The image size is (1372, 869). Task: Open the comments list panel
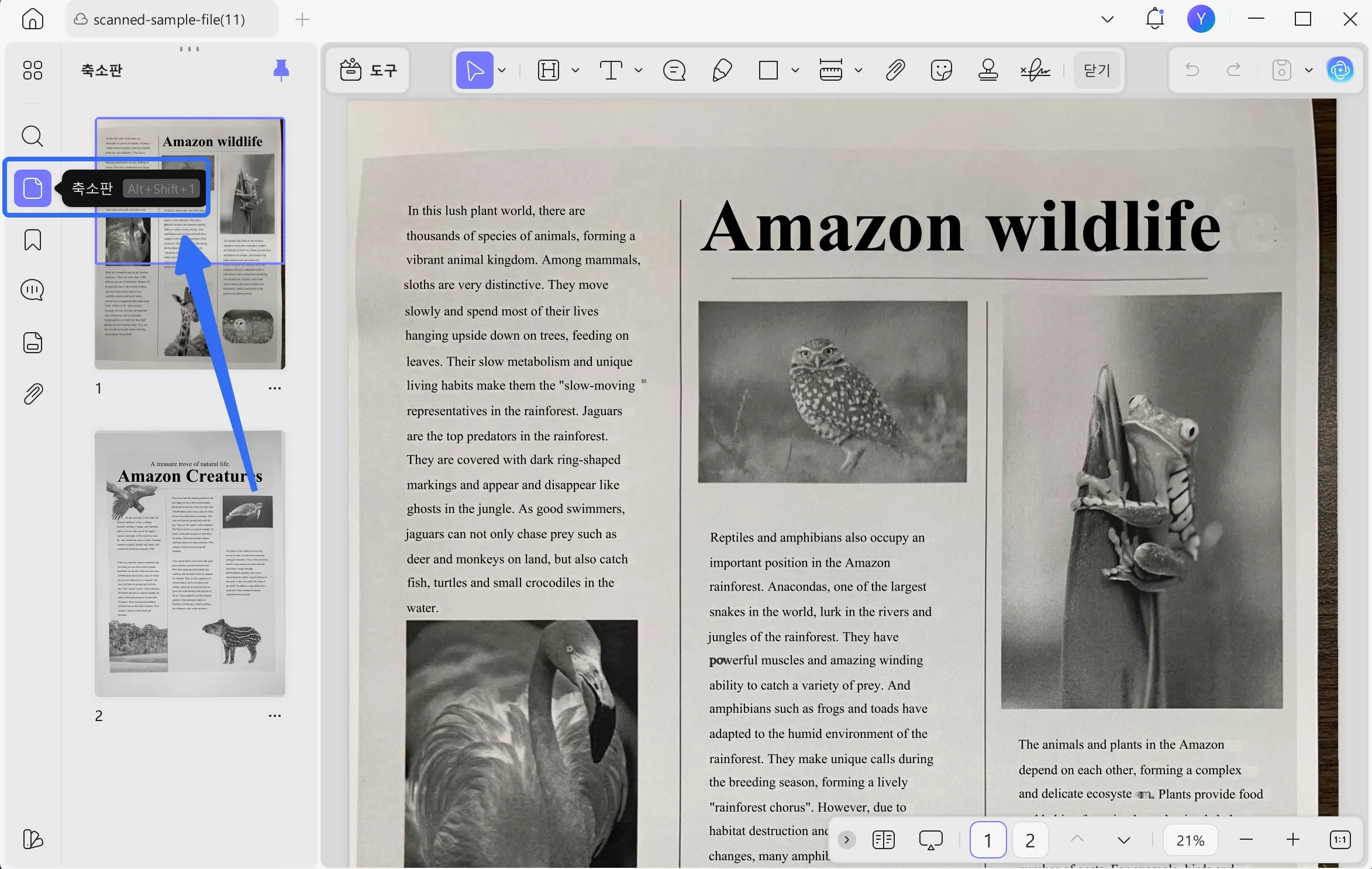pyautogui.click(x=32, y=290)
